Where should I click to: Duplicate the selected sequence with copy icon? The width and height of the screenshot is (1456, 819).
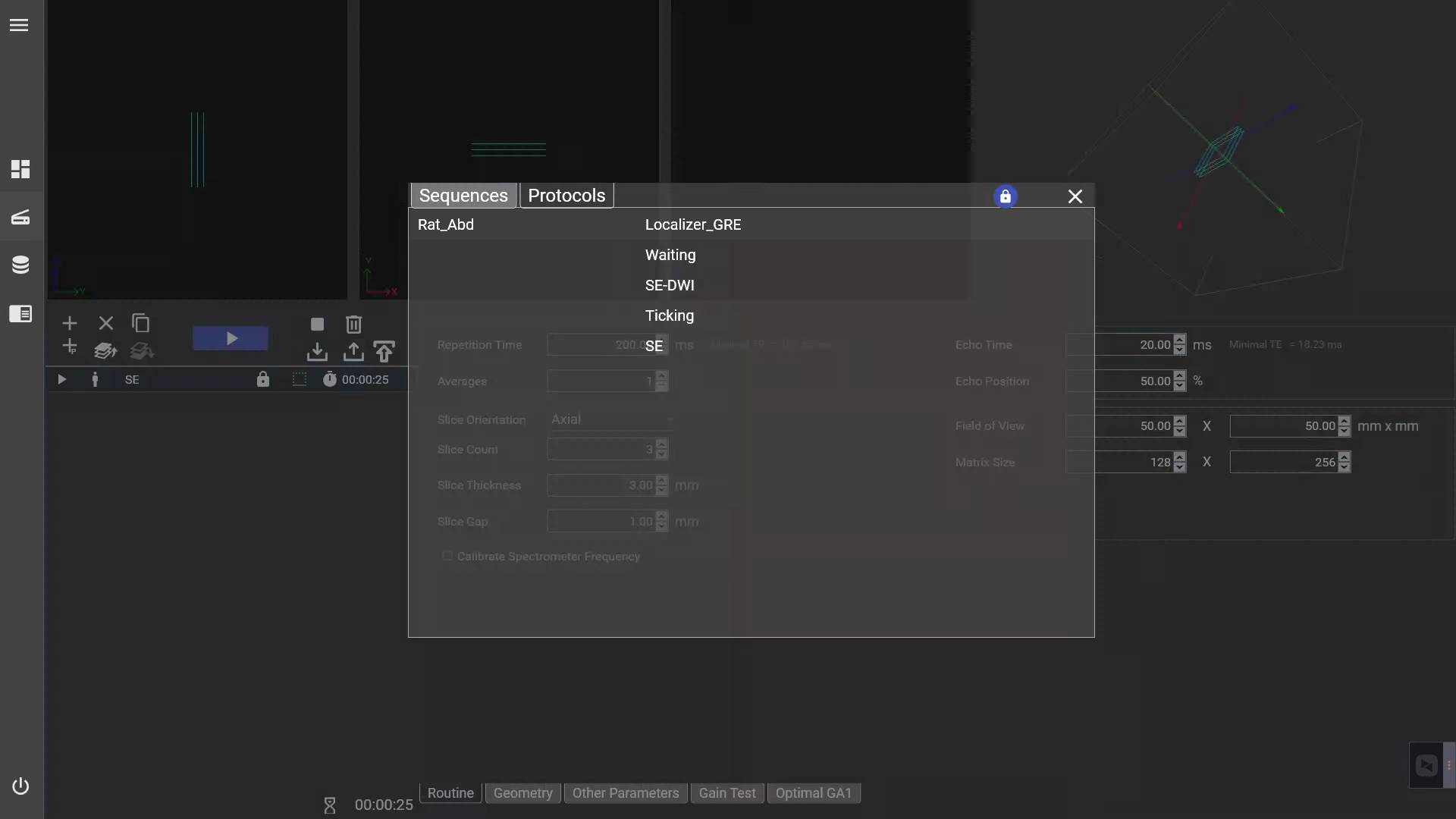pyautogui.click(x=141, y=324)
